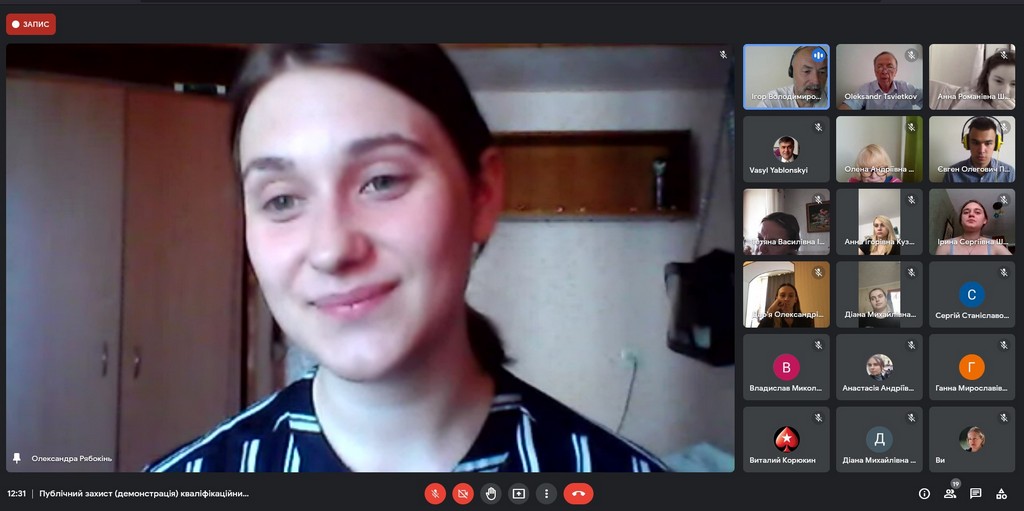Open Виталий Корюкин's participant tile

(x=786, y=439)
